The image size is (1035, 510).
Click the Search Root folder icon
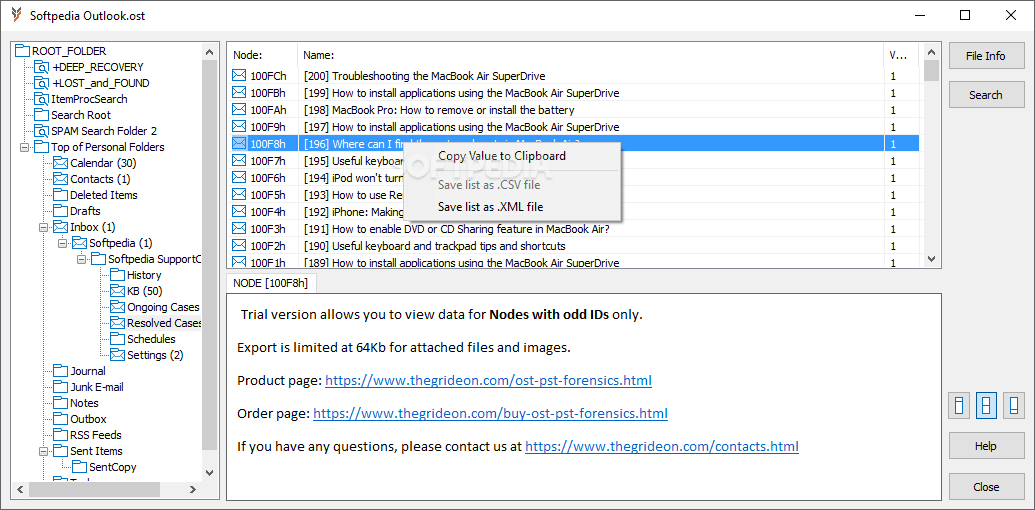(42, 115)
